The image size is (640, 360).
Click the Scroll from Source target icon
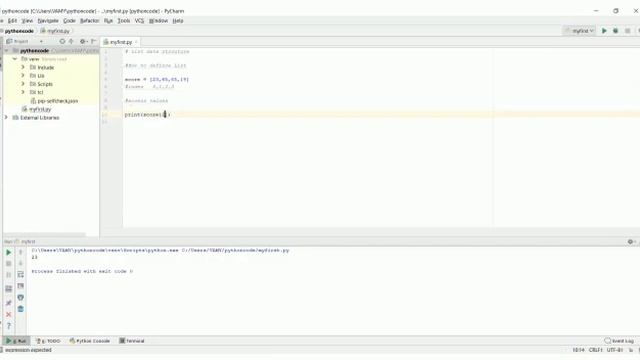(62, 41)
